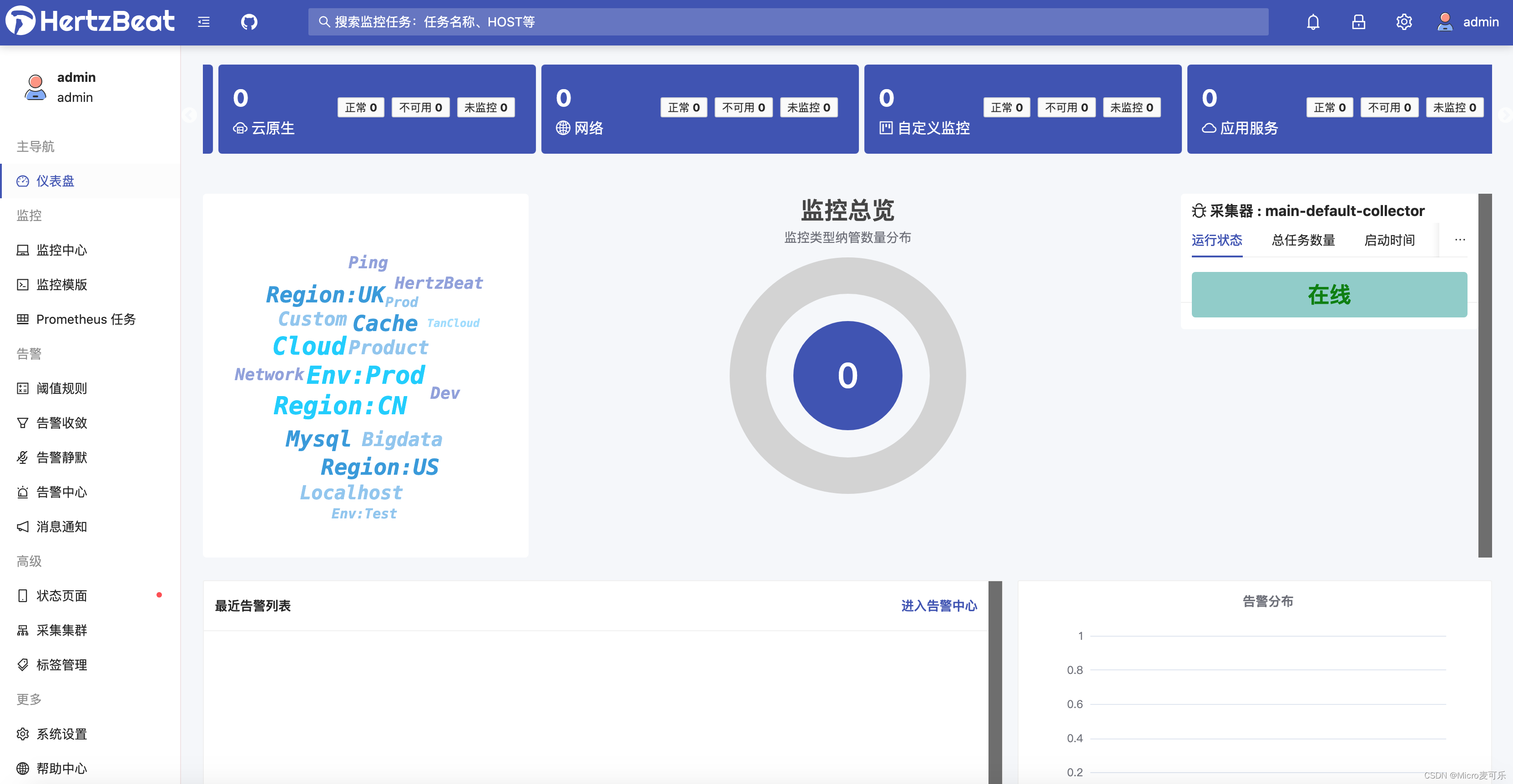Click the Region:CN word cloud tag
Image resolution: width=1513 pixels, height=784 pixels.
pyautogui.click(x=340, y=406)
